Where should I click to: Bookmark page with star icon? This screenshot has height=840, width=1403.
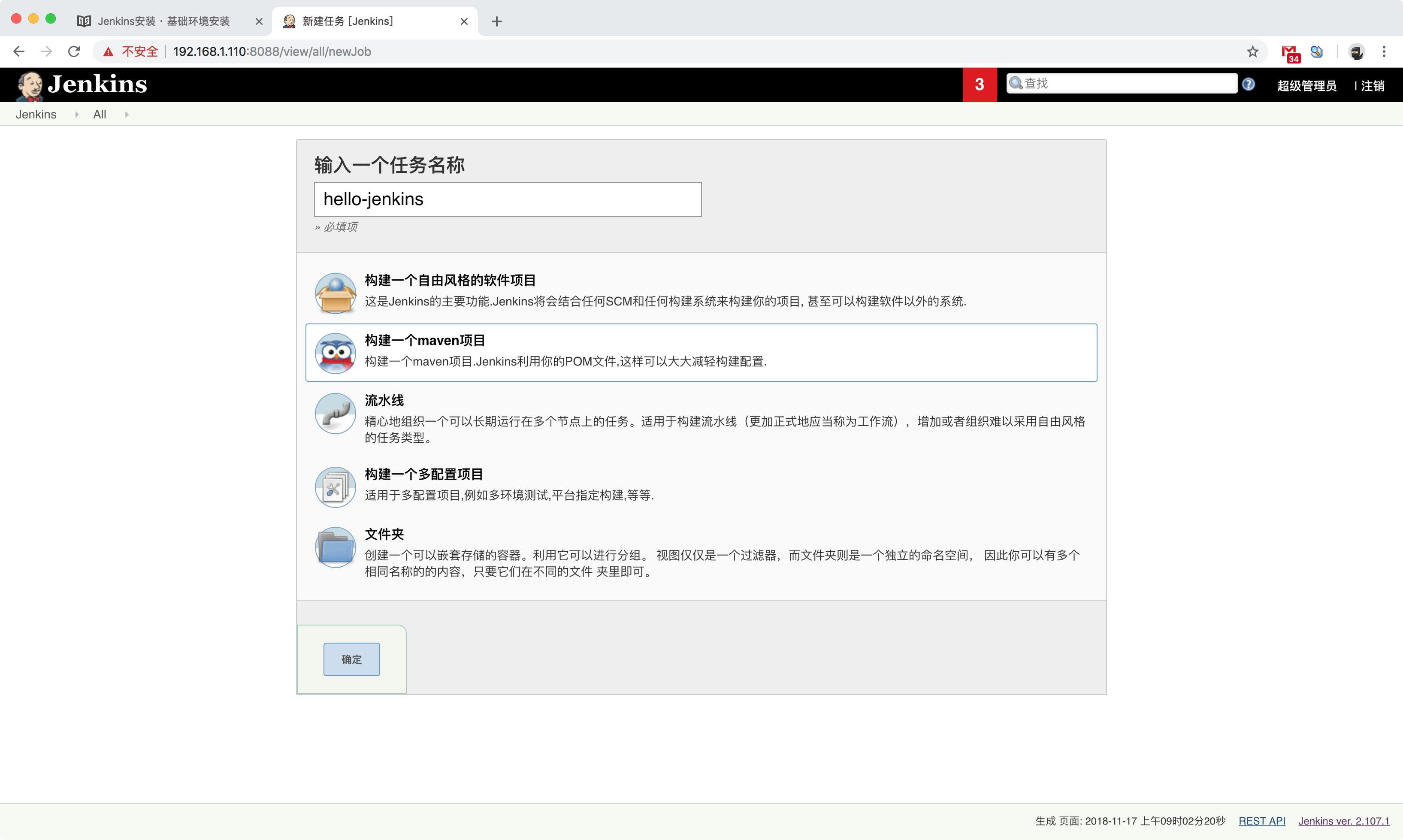[x=1252, y=51]
